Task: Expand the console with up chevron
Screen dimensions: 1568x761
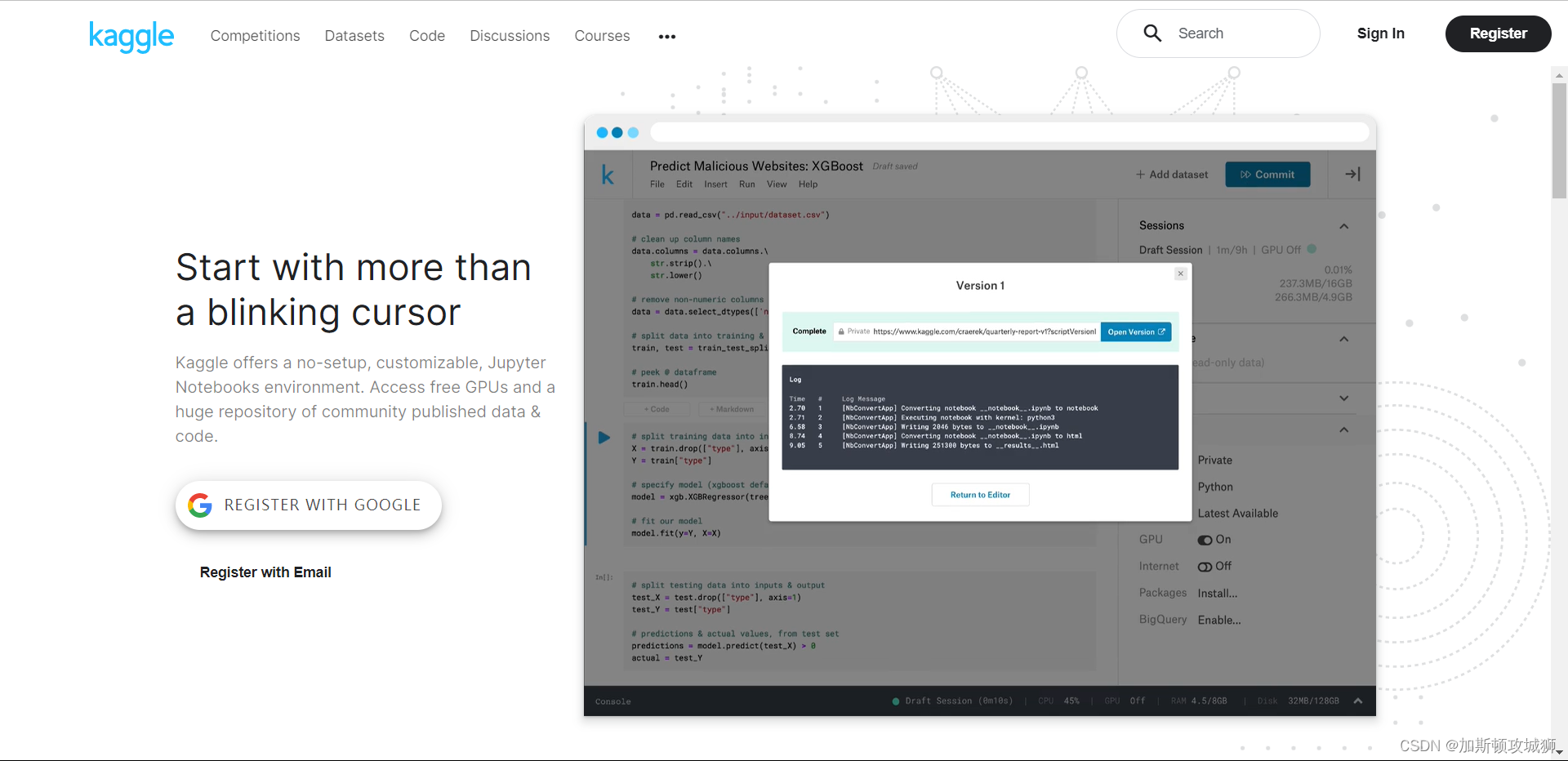Action: (1357, 701)
